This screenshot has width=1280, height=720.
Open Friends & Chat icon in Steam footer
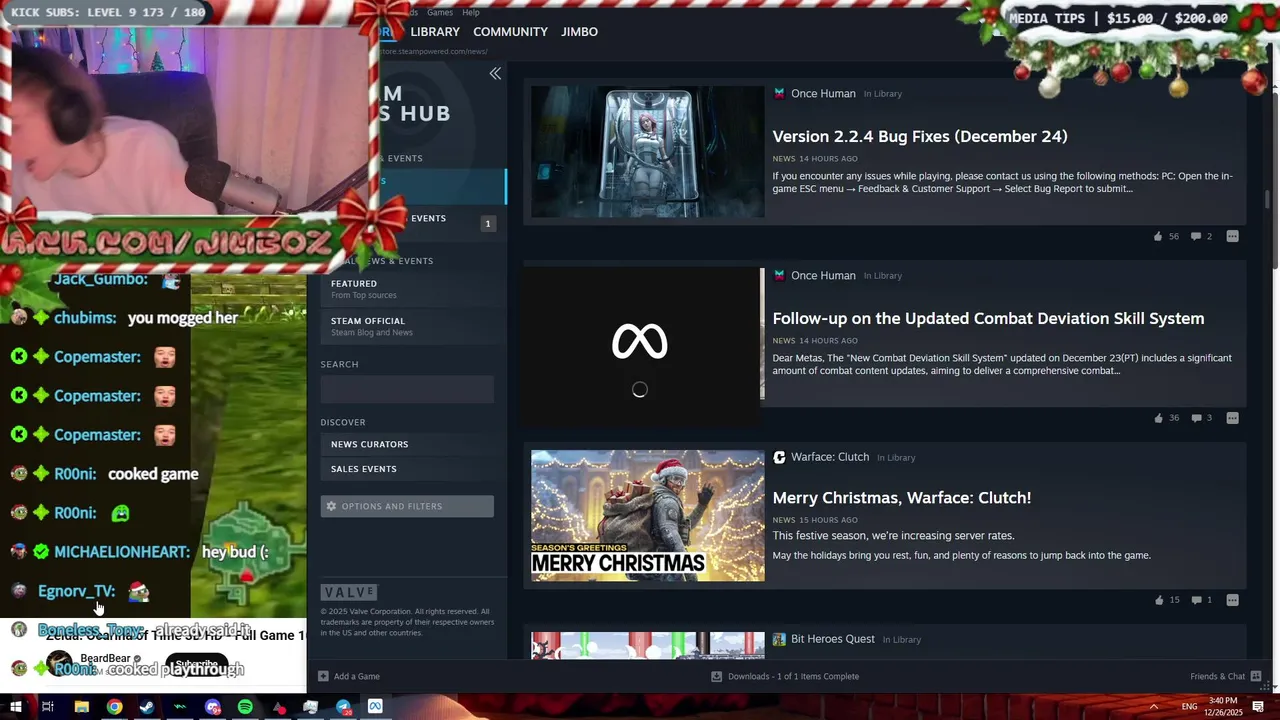pos(1256,677)
